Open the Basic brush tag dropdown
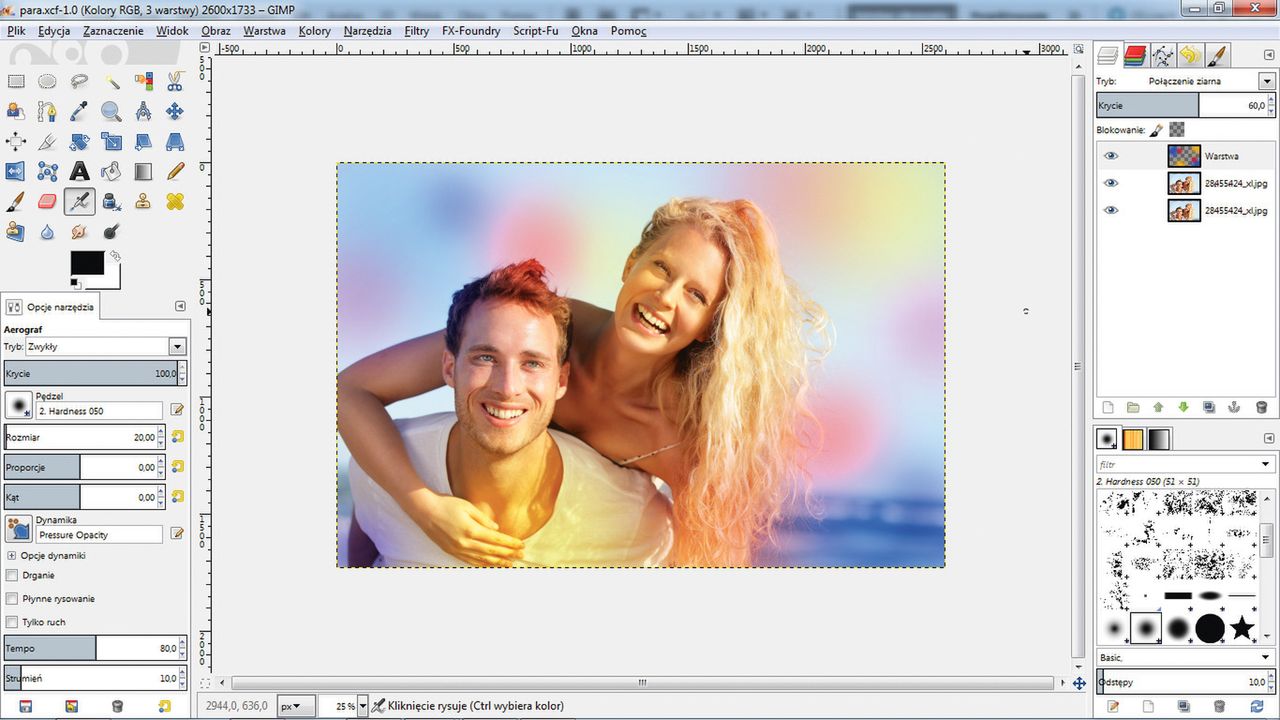The height and width of the screenshot is (720, 1280). (1266, 657)
